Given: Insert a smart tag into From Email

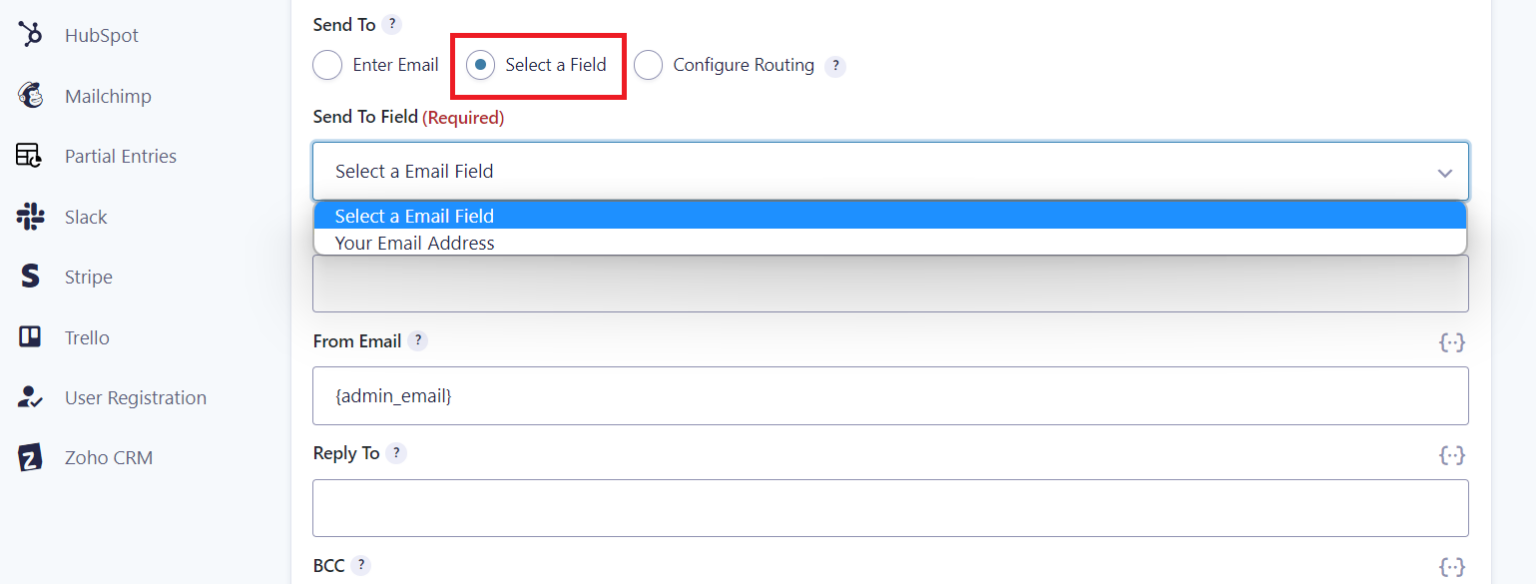Looking at the screenshot, I should pyautogui.click(x=1452, y=342).
